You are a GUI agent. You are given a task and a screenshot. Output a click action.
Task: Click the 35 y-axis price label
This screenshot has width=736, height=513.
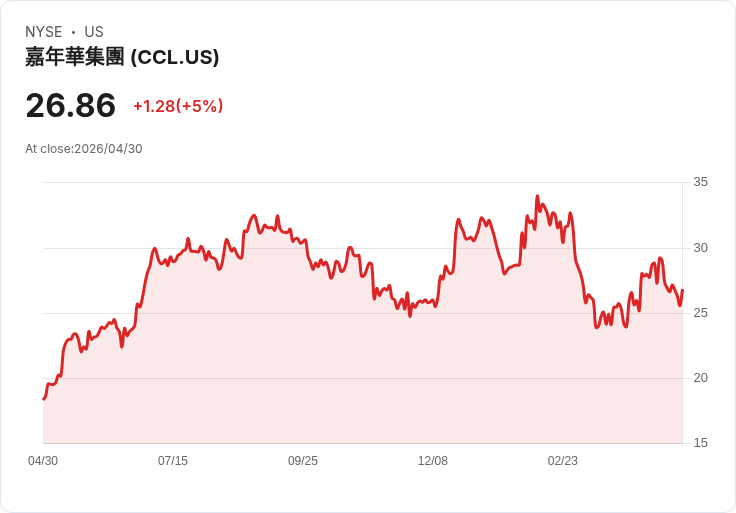700,182
